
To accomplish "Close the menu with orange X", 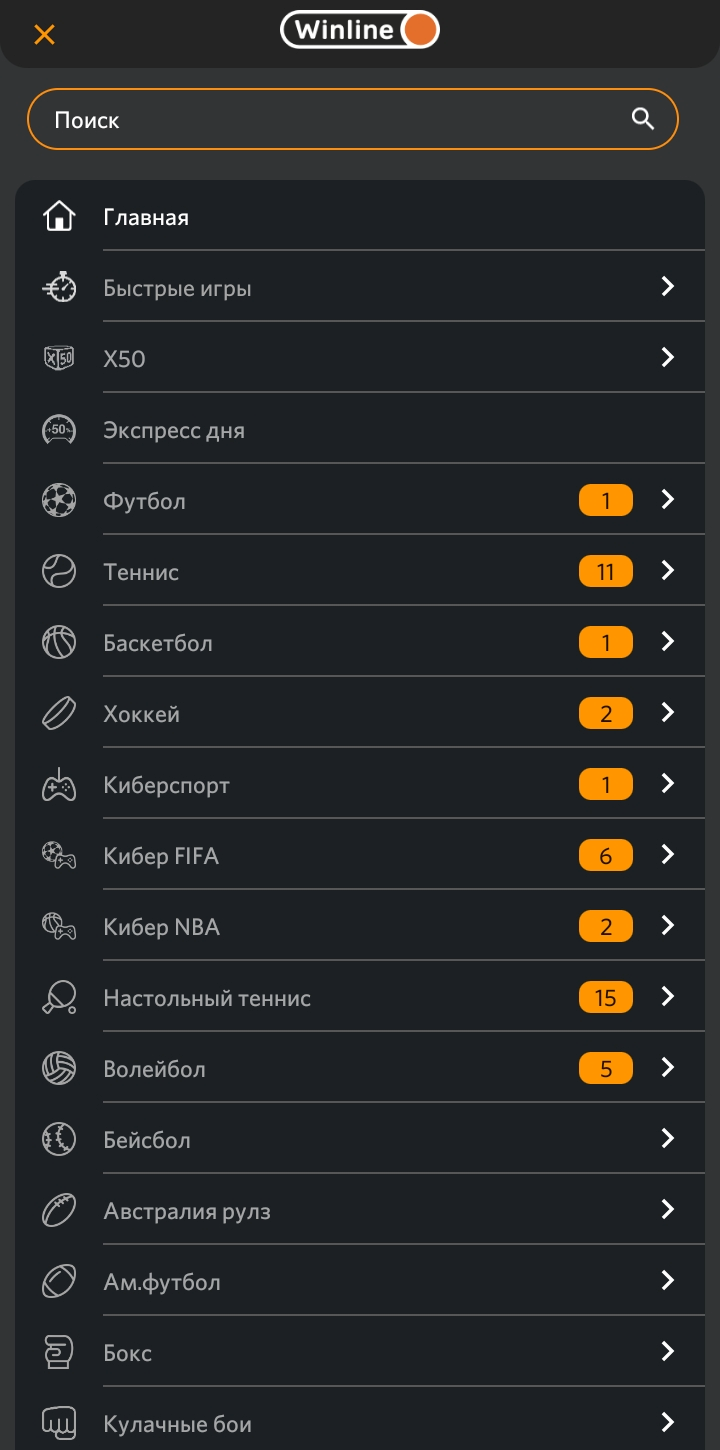I will [x=44, y=34].
